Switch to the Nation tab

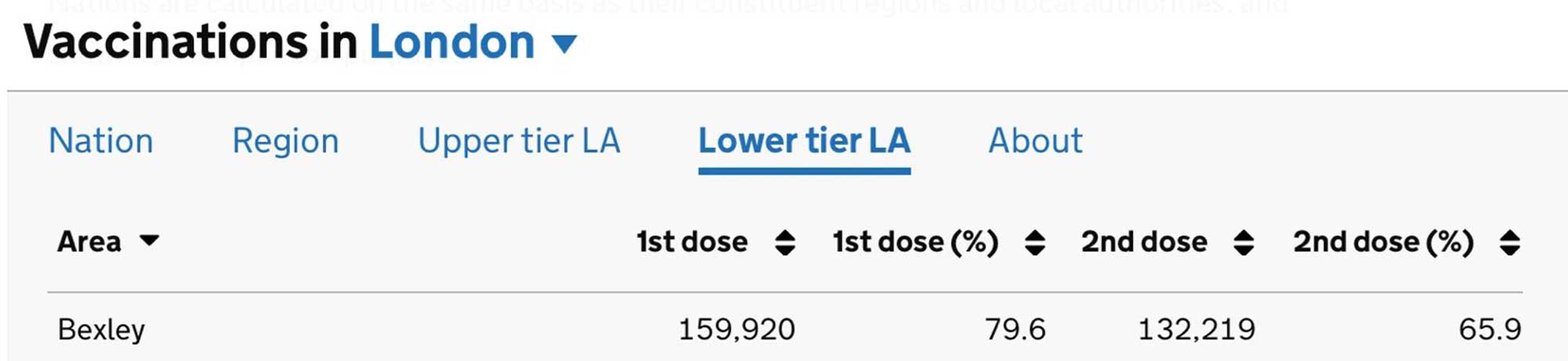point(101,141)
